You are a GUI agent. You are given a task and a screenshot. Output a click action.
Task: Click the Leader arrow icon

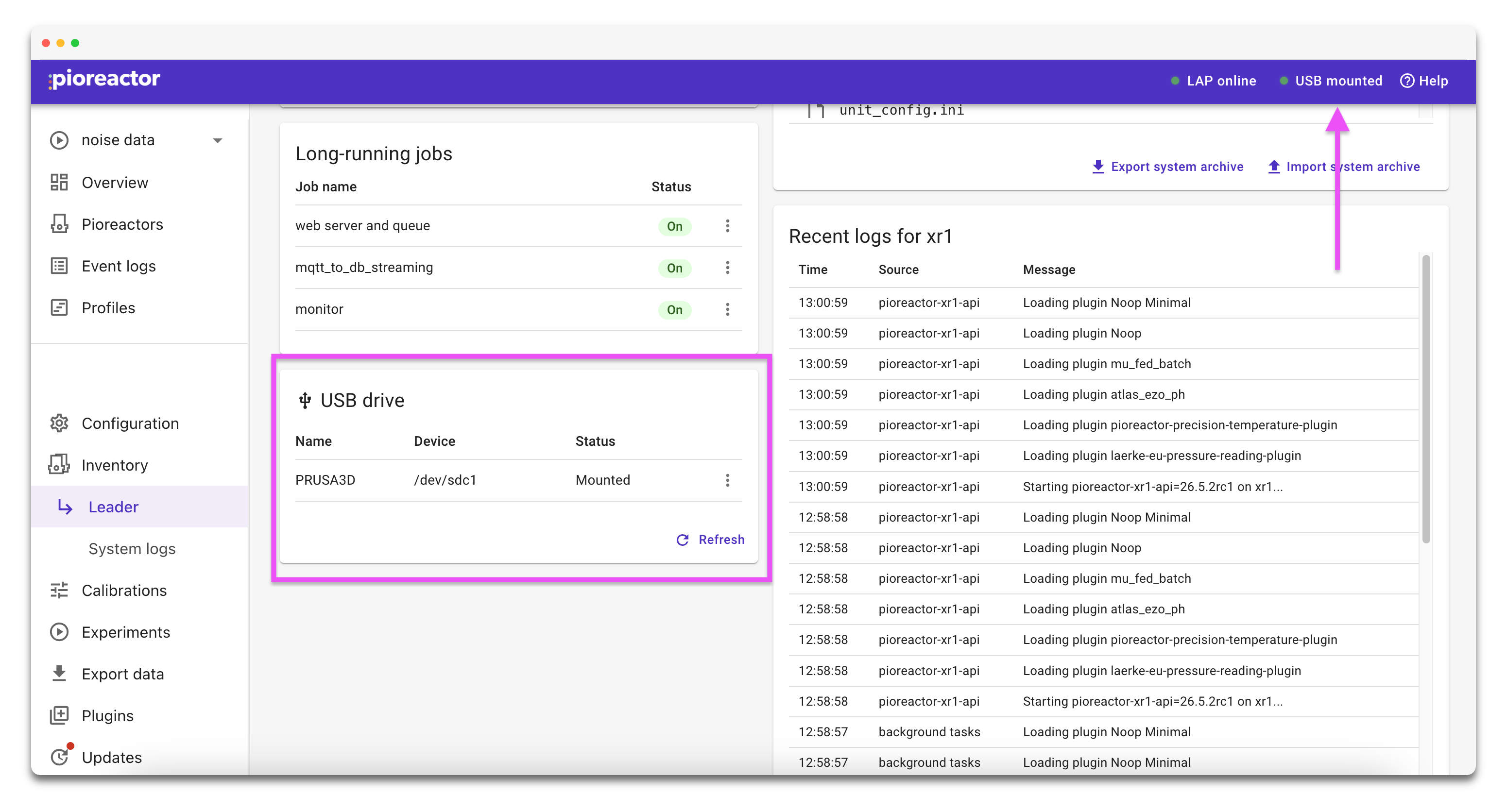[x=65, y=507]
